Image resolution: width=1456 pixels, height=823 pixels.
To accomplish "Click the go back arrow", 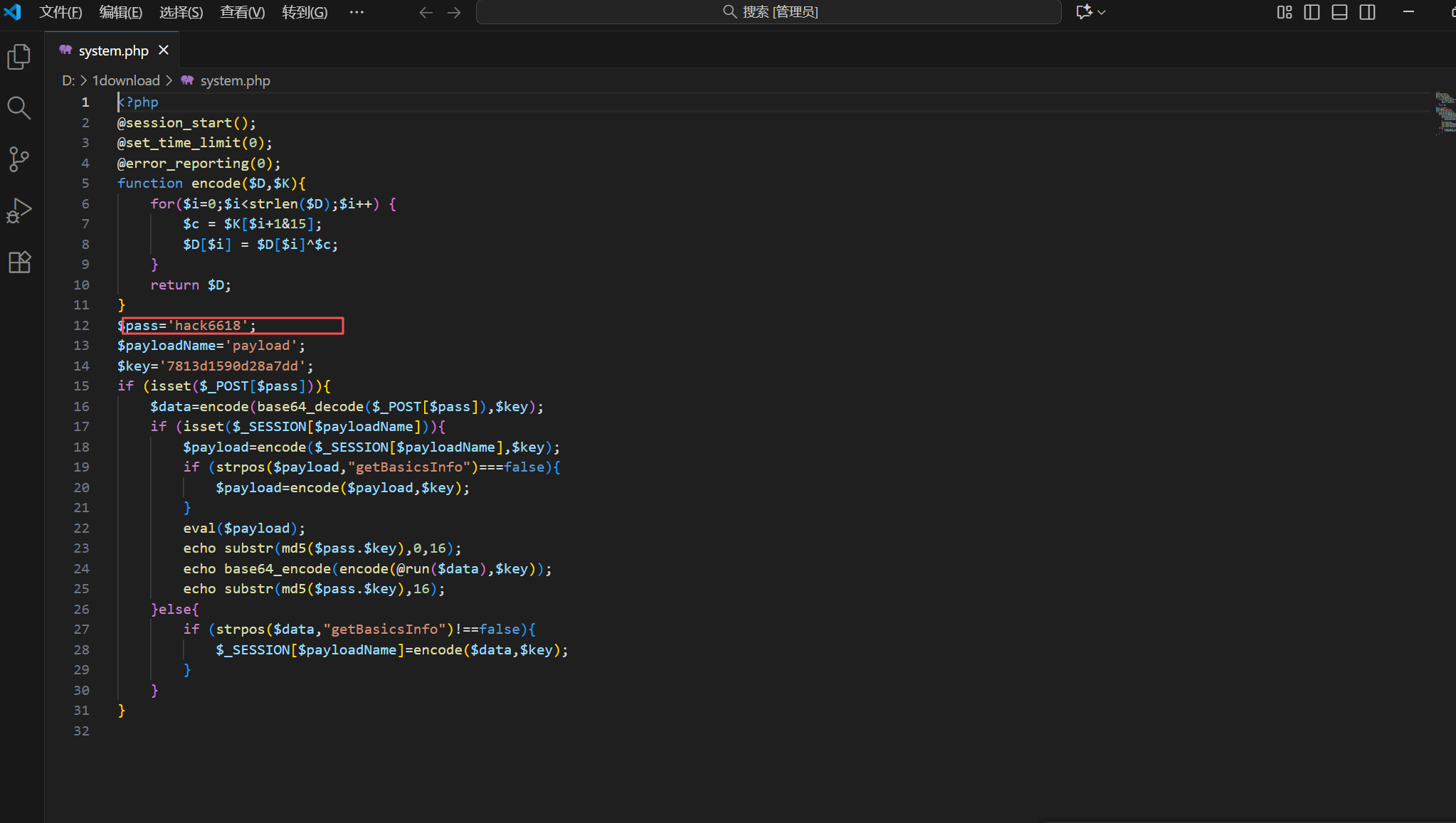I will tap(426, 12).
